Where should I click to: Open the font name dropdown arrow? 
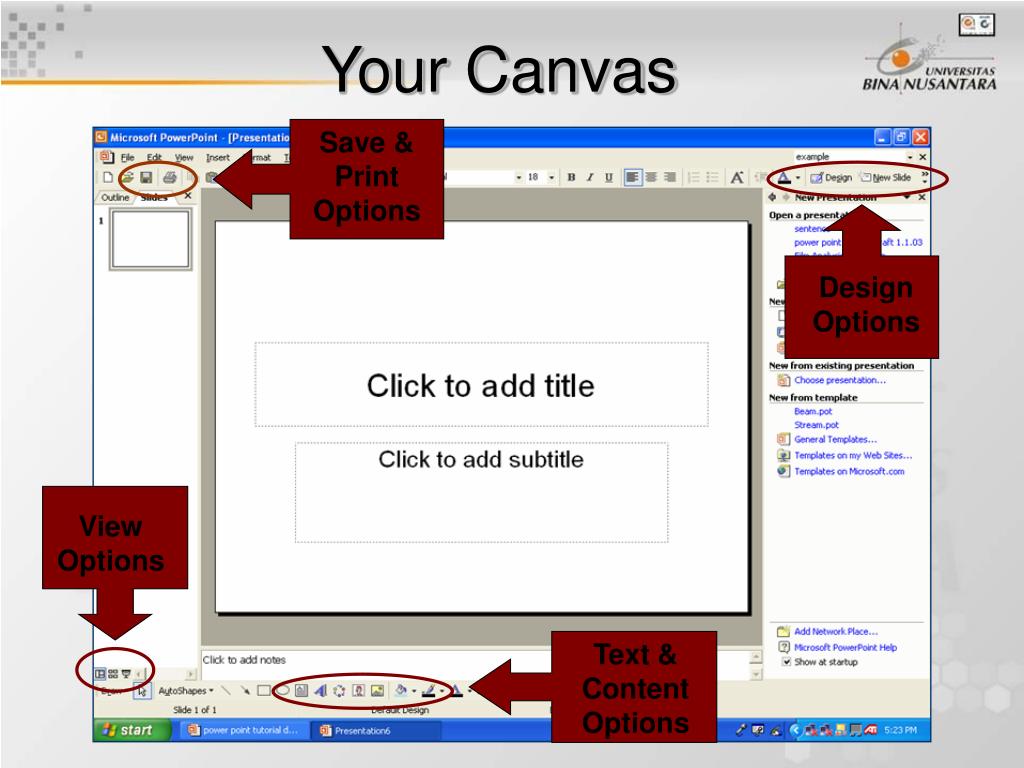(x=519, y=177)
